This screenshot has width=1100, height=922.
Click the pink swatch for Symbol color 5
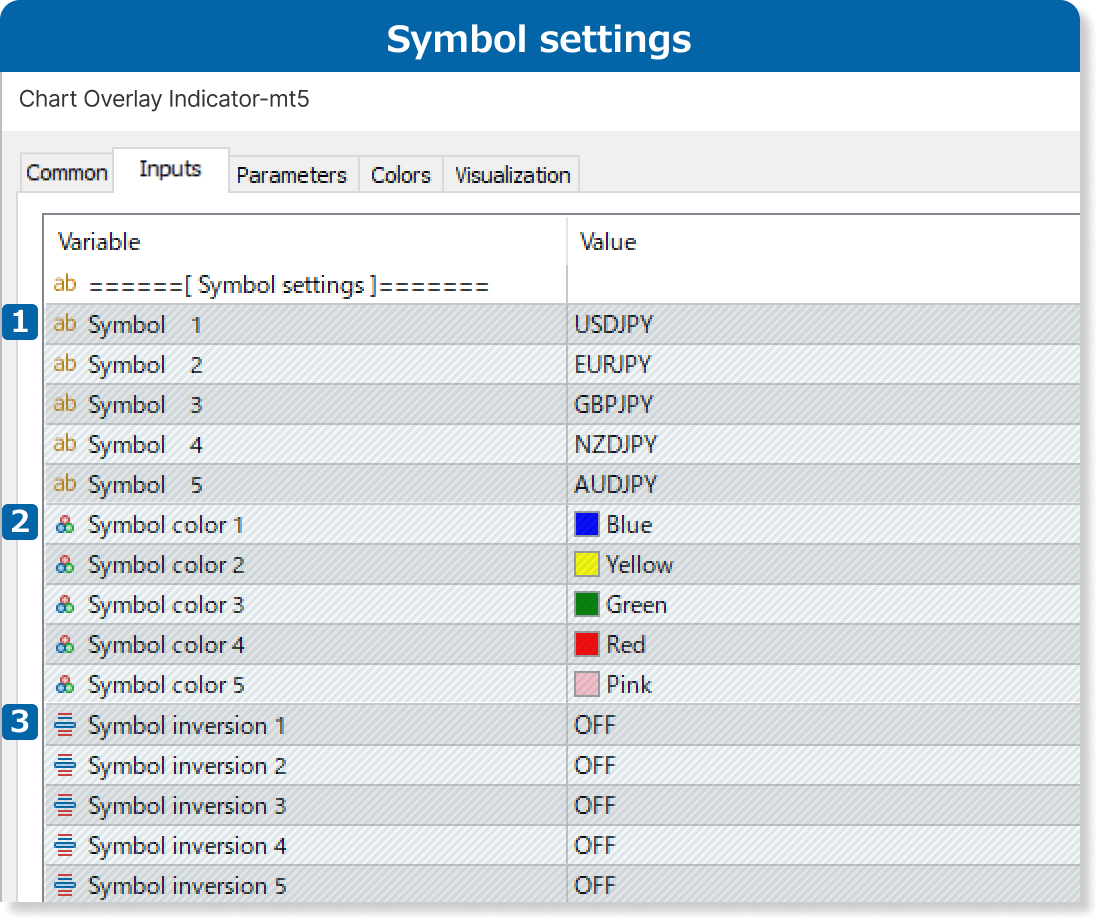586,684
